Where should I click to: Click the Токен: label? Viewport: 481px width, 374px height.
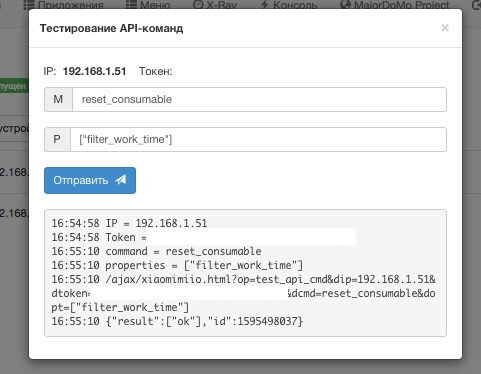[x=156, y=71]
